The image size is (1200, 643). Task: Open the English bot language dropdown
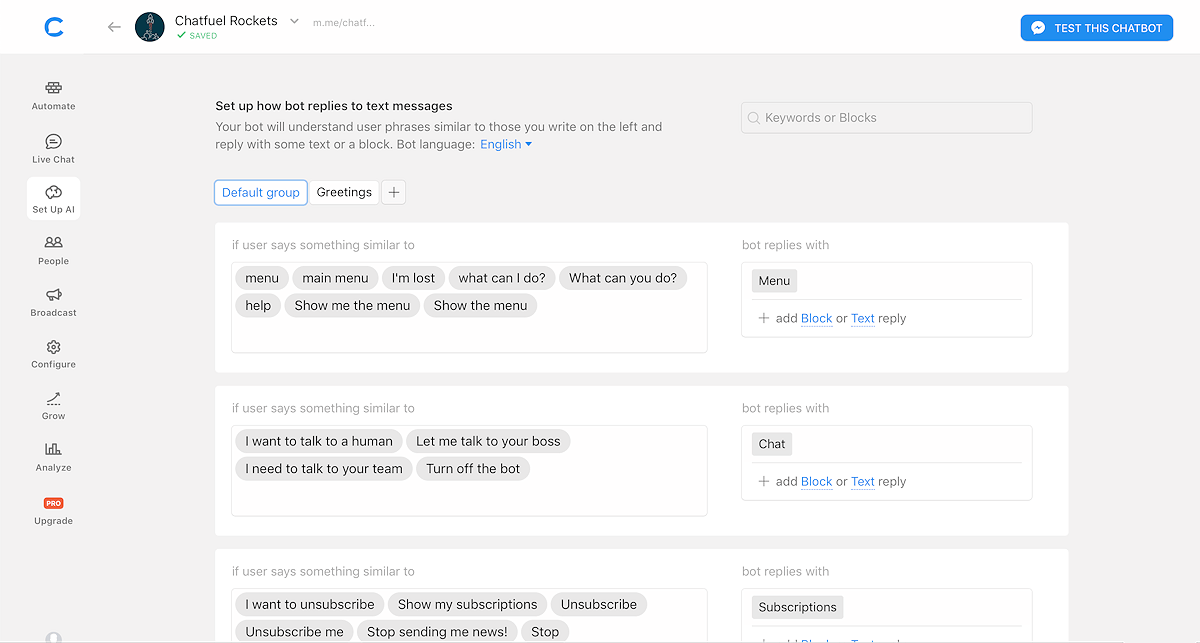coord(506,144)
